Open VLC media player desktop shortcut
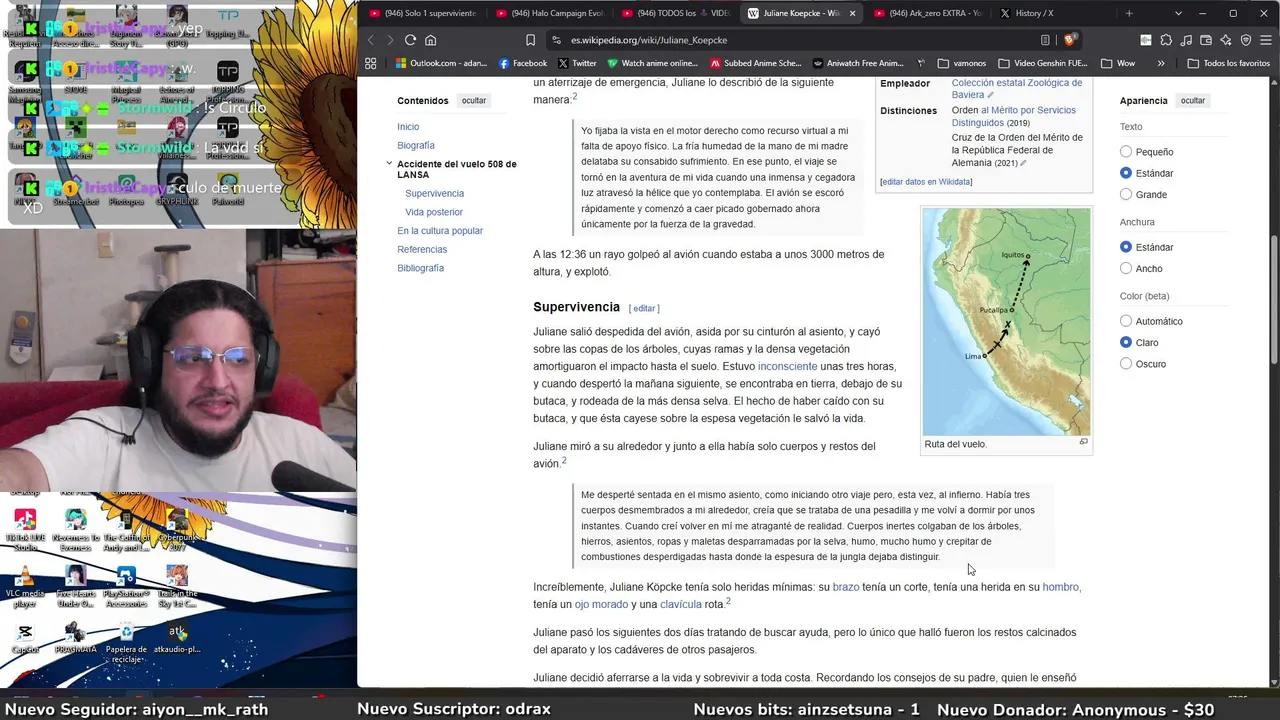Screen dimensions: 1280x720 point(25,585)
